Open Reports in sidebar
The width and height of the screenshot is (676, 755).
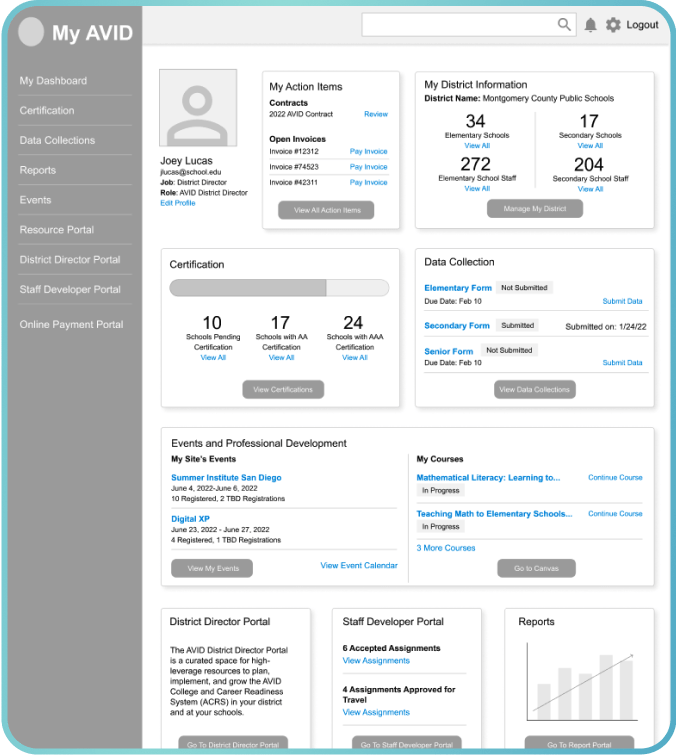coord(38,170)
